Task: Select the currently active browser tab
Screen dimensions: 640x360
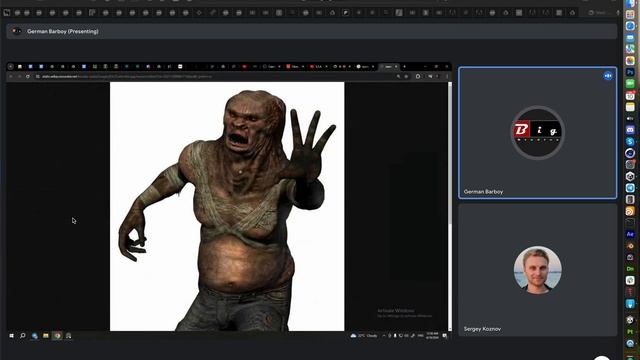Action: [x=389, y=67]
